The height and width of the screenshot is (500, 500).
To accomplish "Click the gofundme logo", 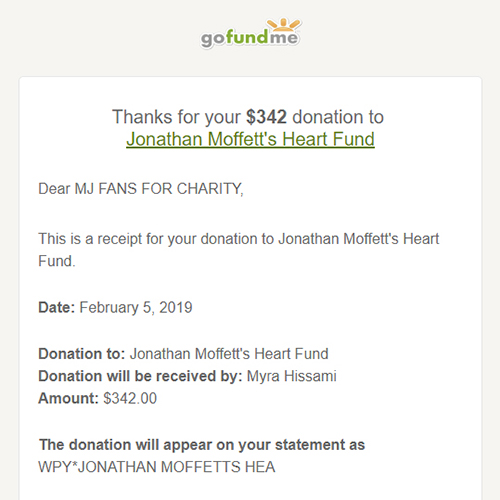I will [x=250, y=34].
